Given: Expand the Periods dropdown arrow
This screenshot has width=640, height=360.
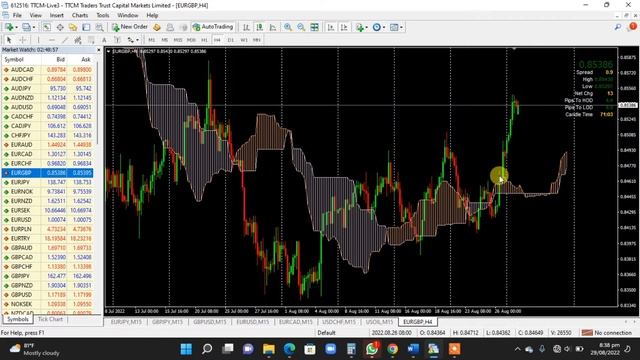Looking at the screenshot, I should pos(384,27).
